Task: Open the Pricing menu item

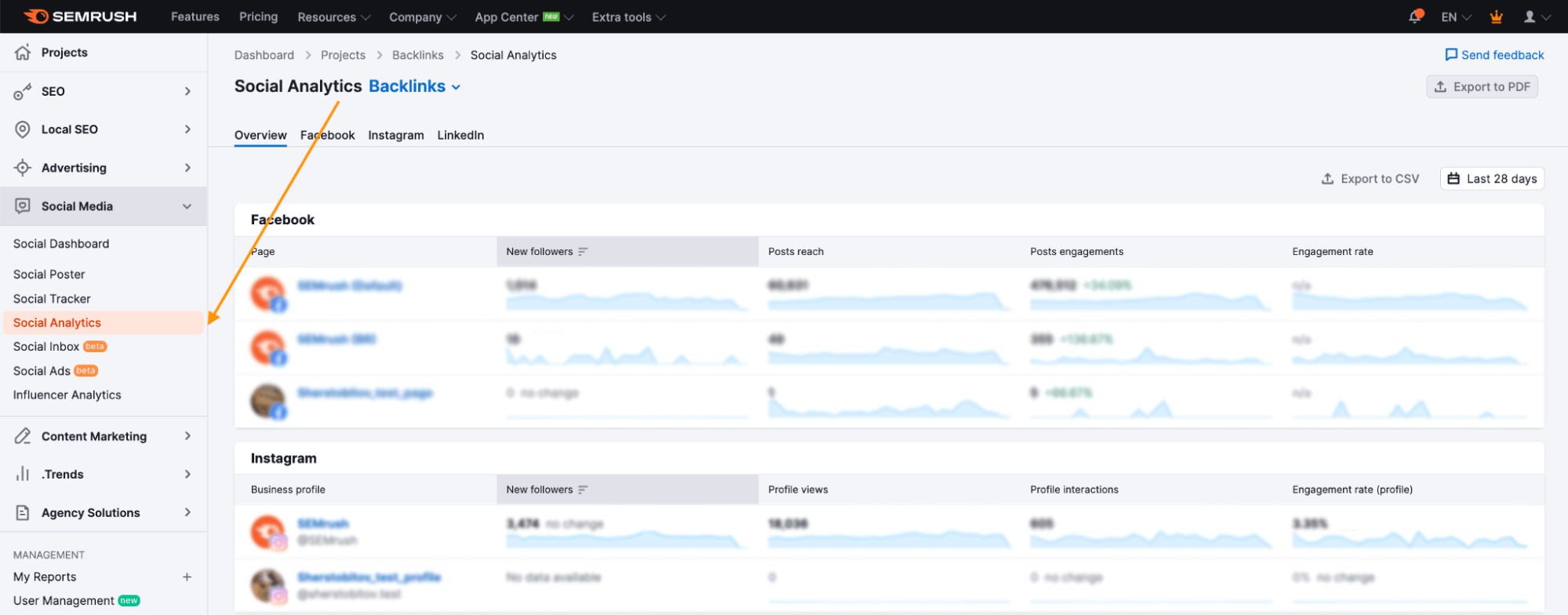Action: point(258,16)
